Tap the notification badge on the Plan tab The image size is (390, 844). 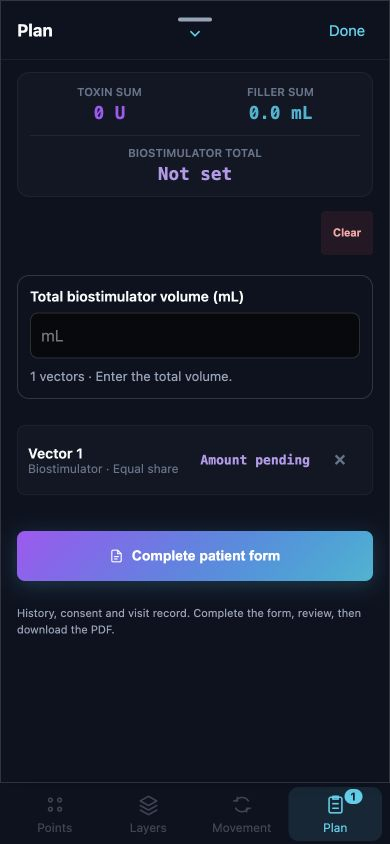[353, 796]
